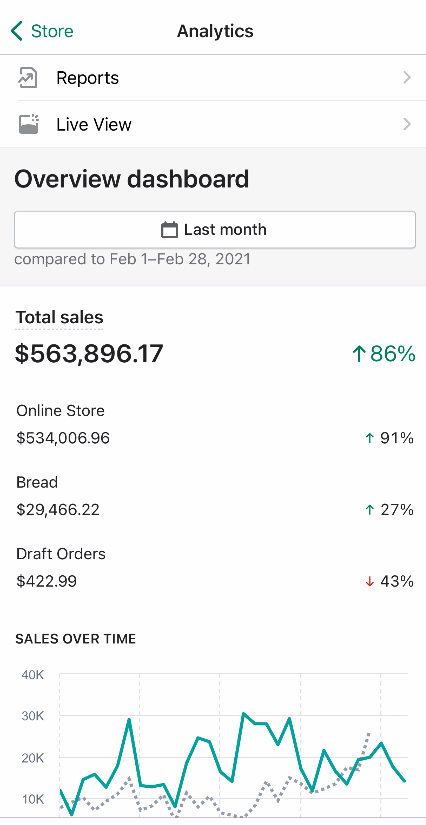Expand Live View via right chevron
This screenshot has height=825, width=426.
pos(407,125)
